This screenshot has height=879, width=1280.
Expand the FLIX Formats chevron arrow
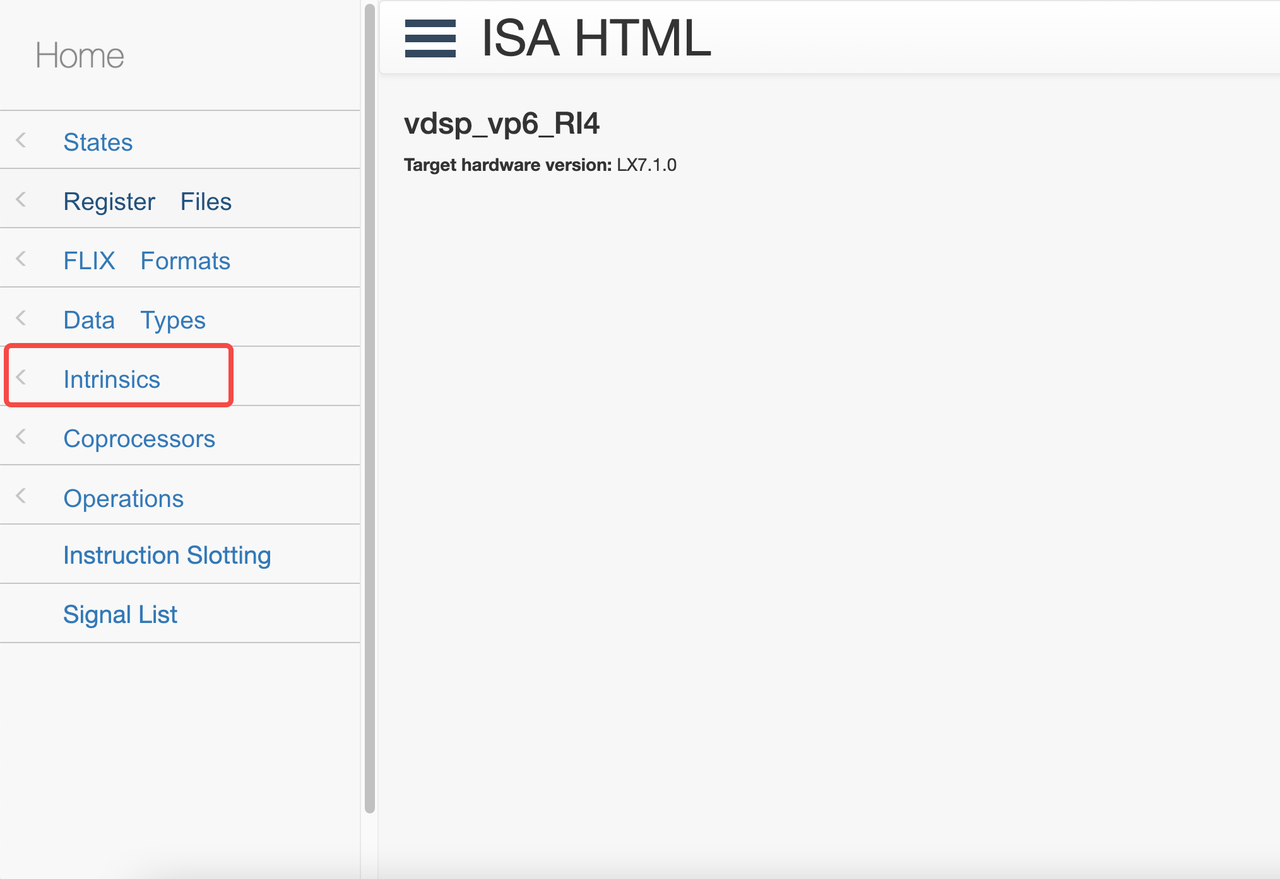click(21, 259)
